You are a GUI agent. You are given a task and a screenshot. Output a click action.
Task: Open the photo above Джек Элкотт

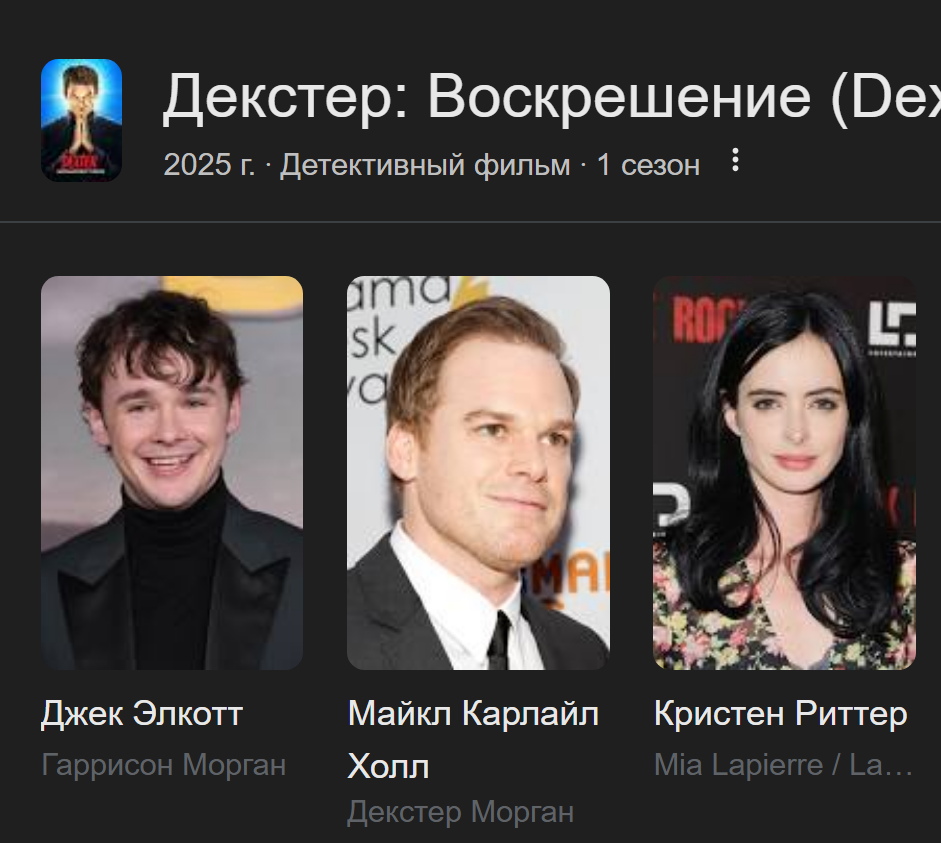tap(172, 473)
